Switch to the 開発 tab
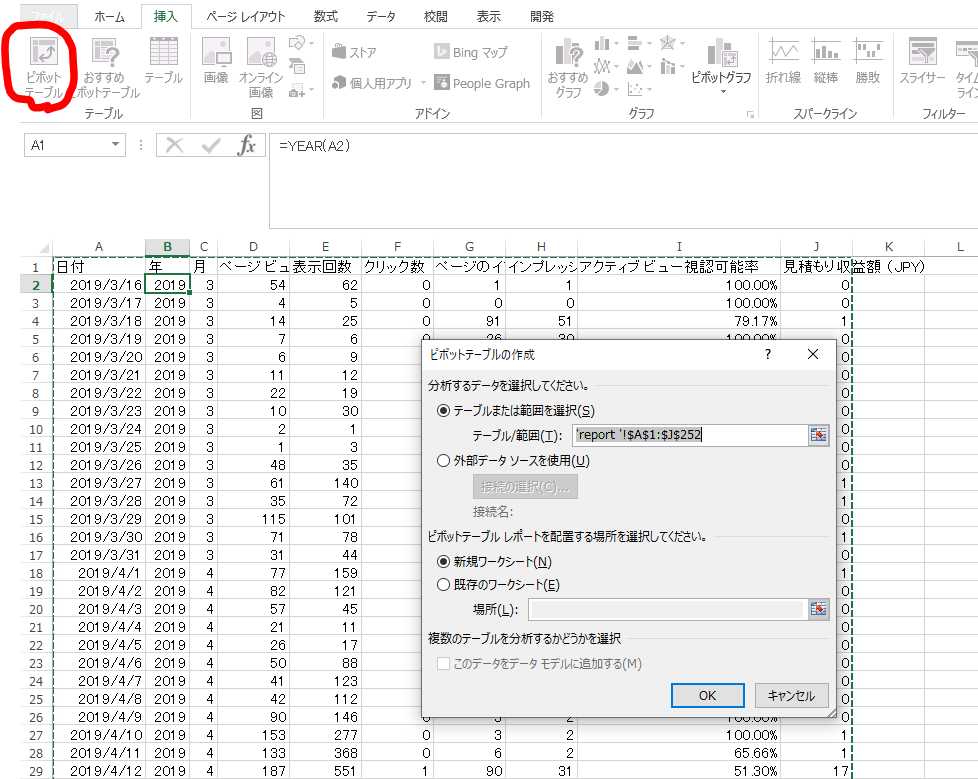978x779 pixels. 541,17
